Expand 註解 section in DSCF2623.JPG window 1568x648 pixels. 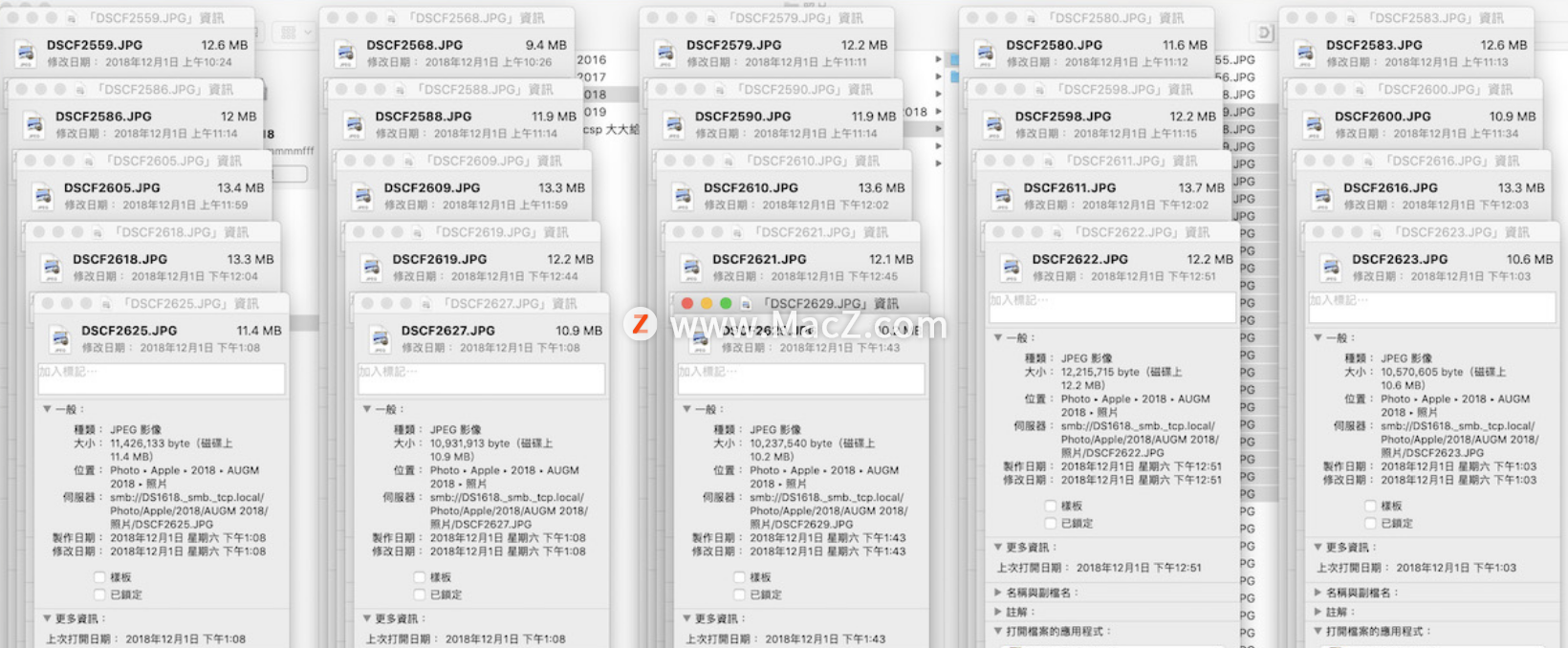tap(1318, 612)
